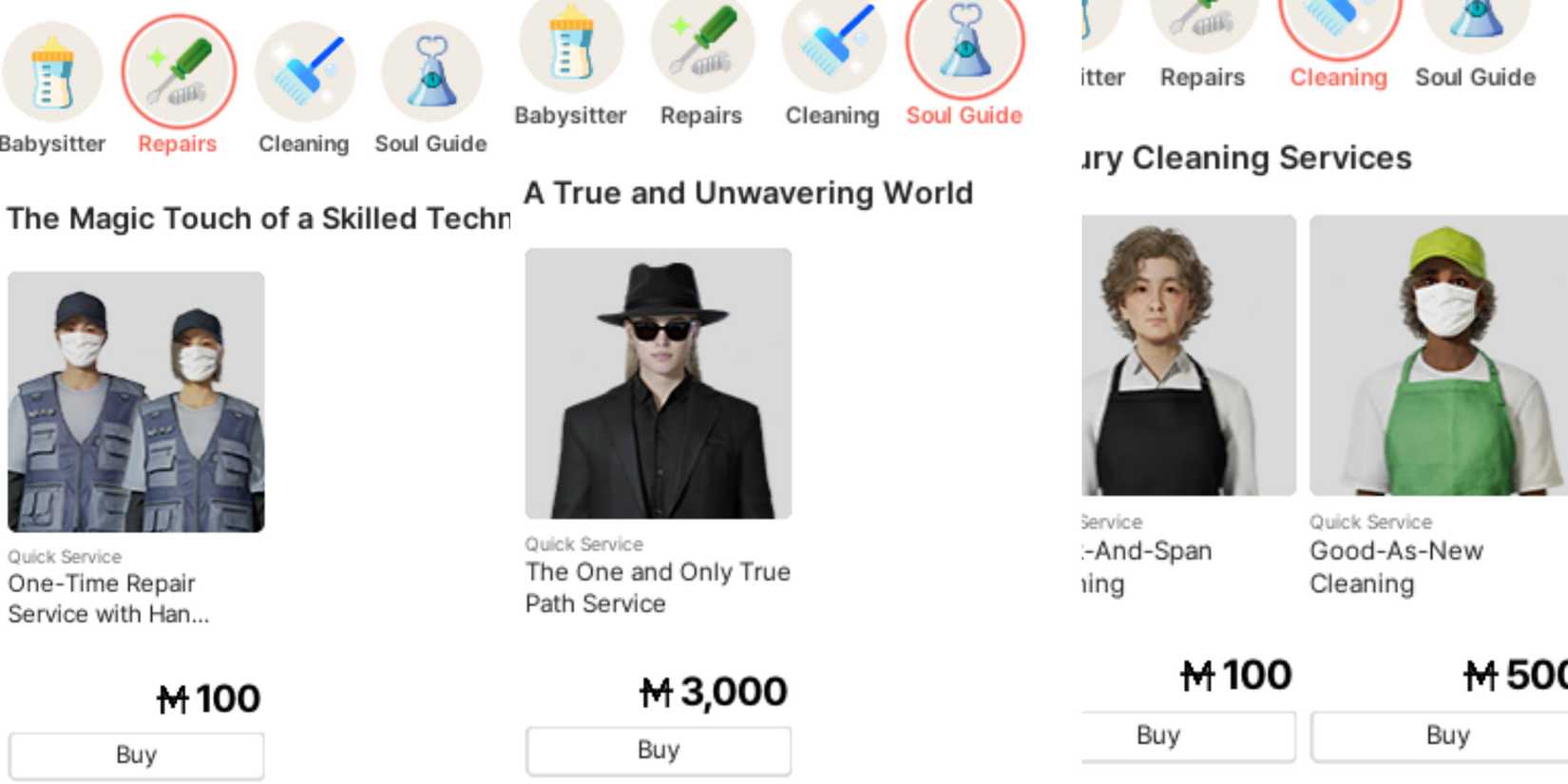Click the red-circled Soul Guide bell icon

(964, 43)
